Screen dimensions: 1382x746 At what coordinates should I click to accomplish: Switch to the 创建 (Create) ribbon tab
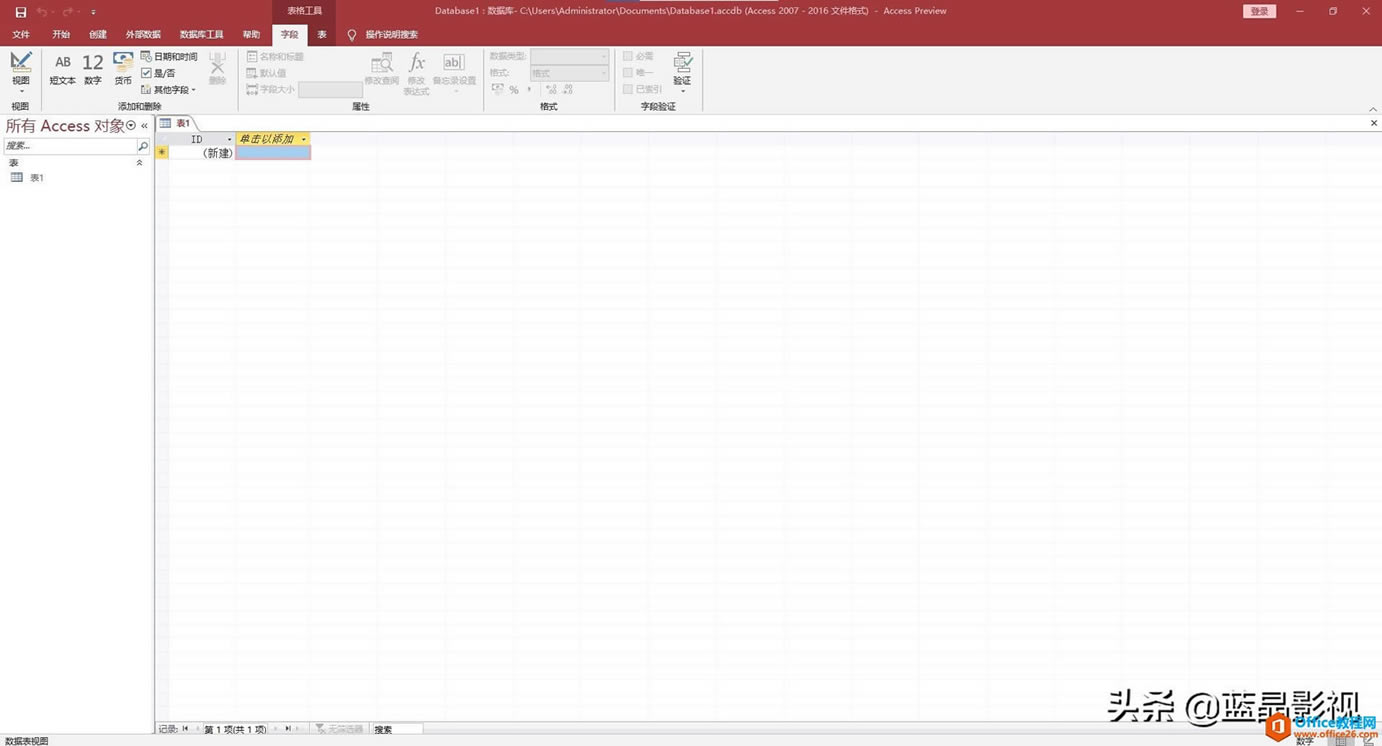[97, 33]
